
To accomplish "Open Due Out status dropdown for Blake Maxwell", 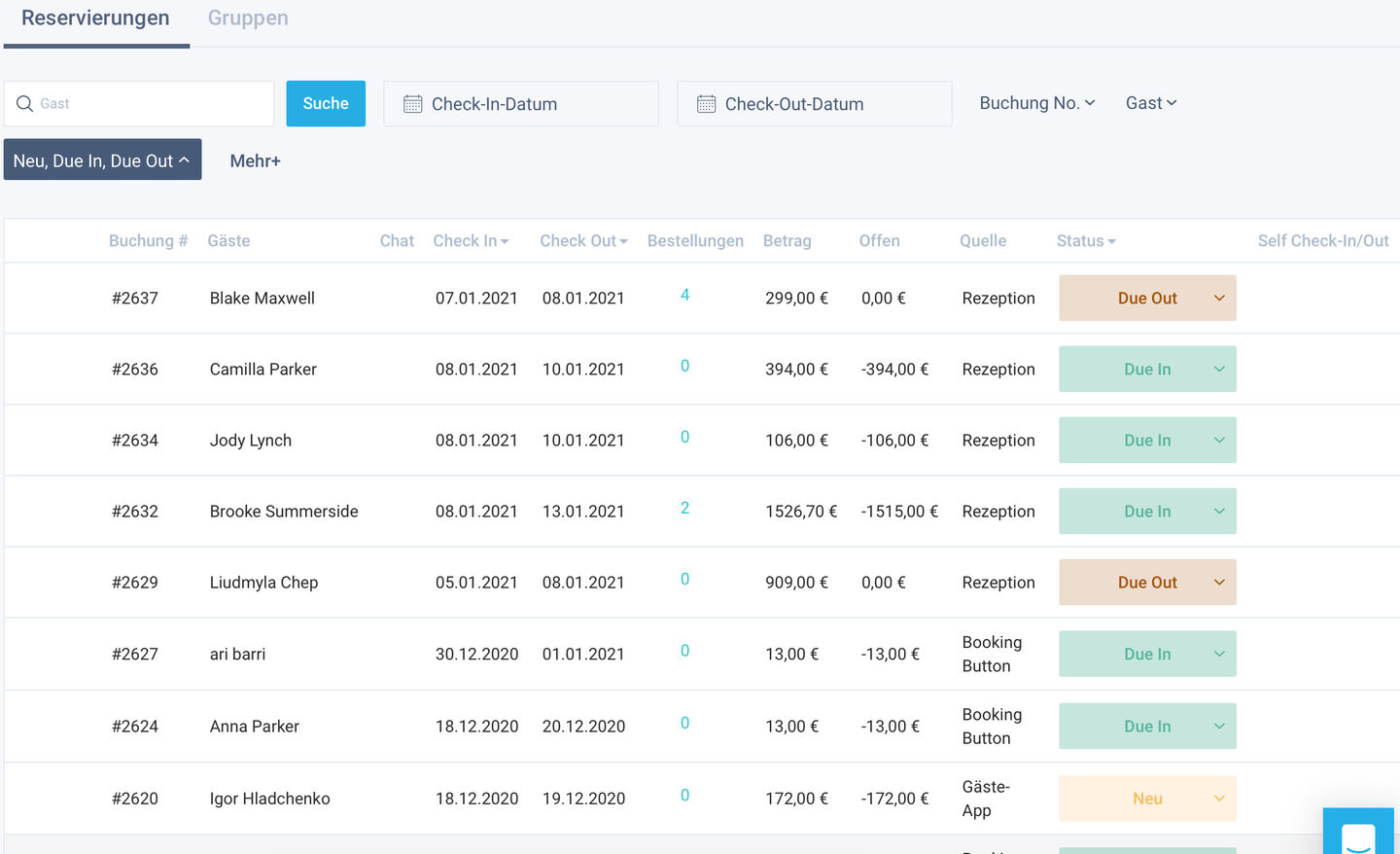I will (x=1147, y=299).
